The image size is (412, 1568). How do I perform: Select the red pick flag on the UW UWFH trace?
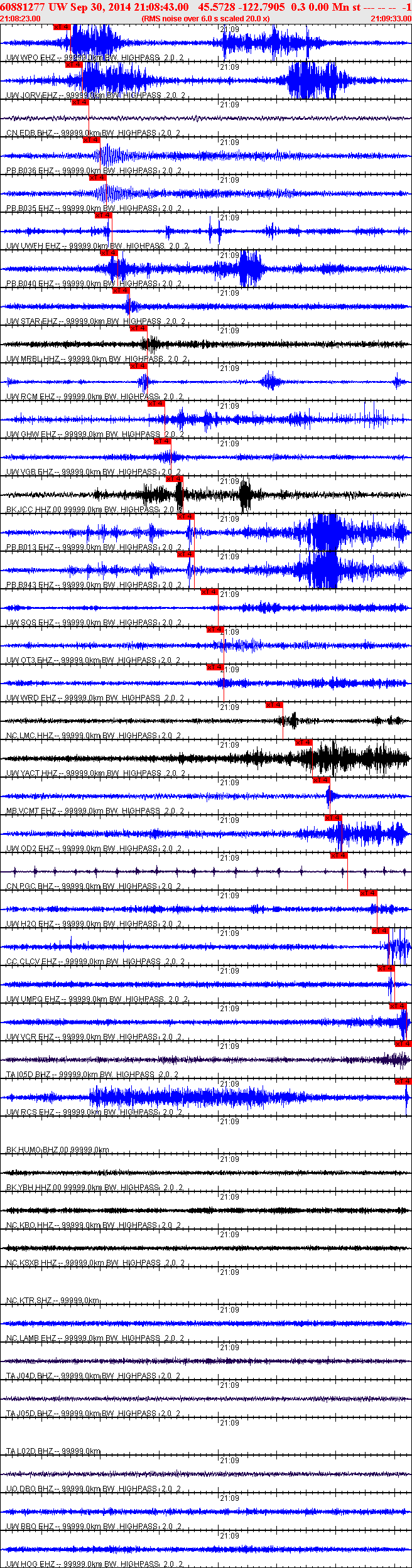point(104,215)
